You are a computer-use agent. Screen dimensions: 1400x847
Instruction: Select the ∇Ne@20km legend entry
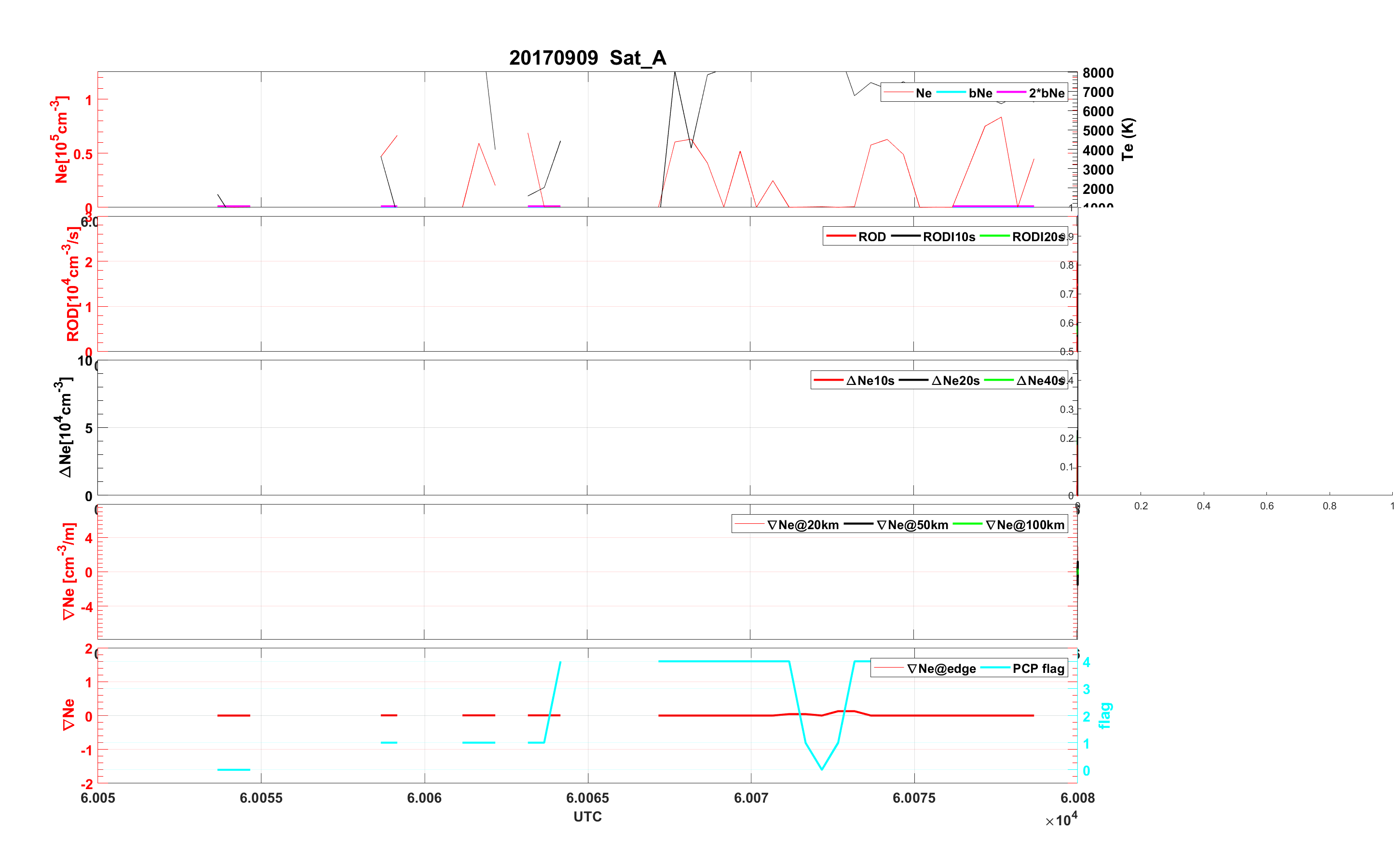coord(802,525)
